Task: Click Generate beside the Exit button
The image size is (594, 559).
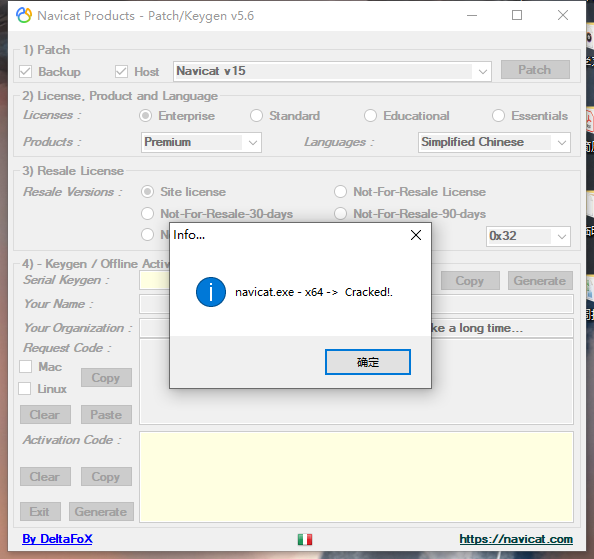Action: [x=101, y=512]
